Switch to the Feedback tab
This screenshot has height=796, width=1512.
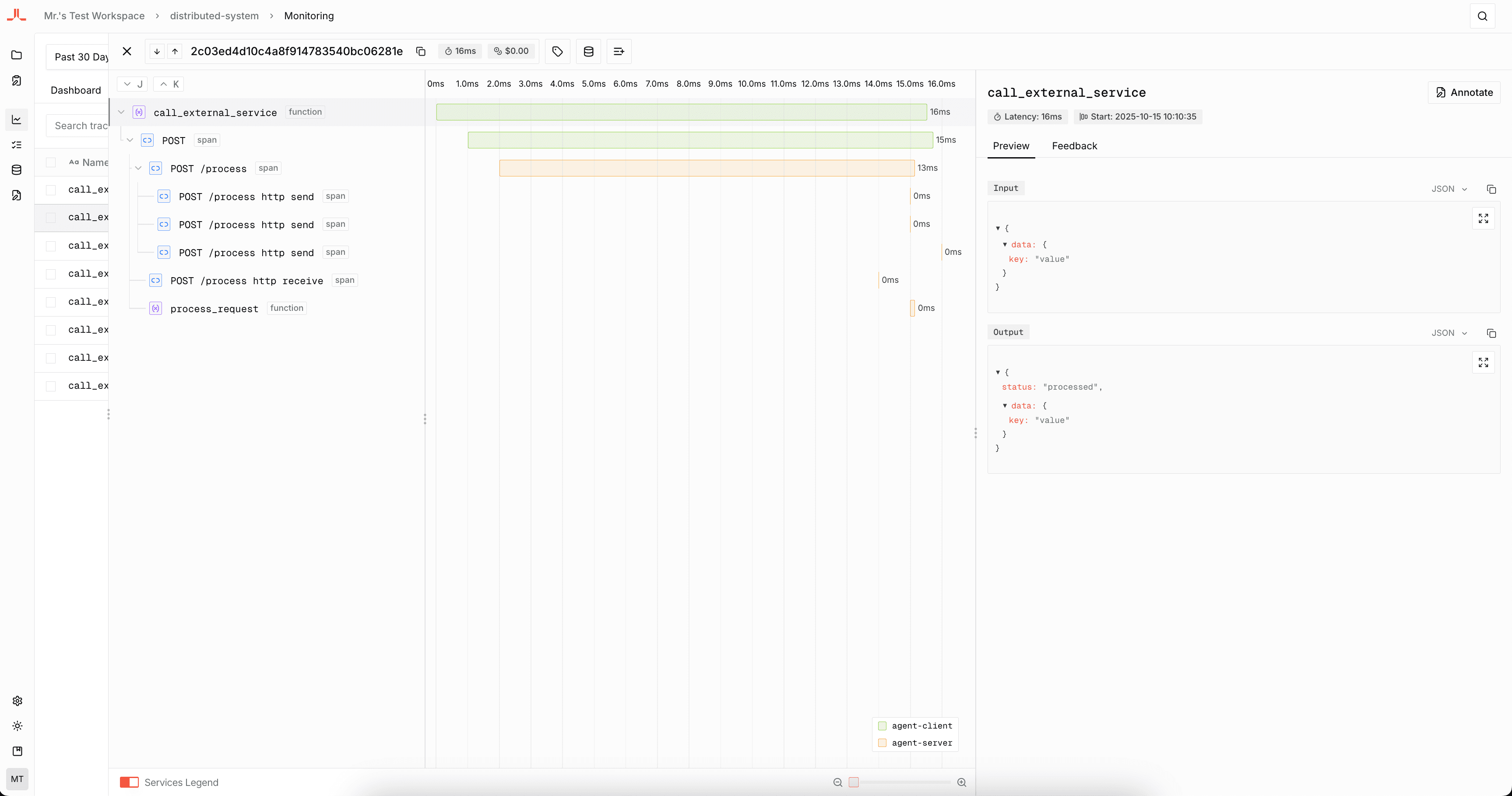pyautogui.click(x=1074, y=145)
